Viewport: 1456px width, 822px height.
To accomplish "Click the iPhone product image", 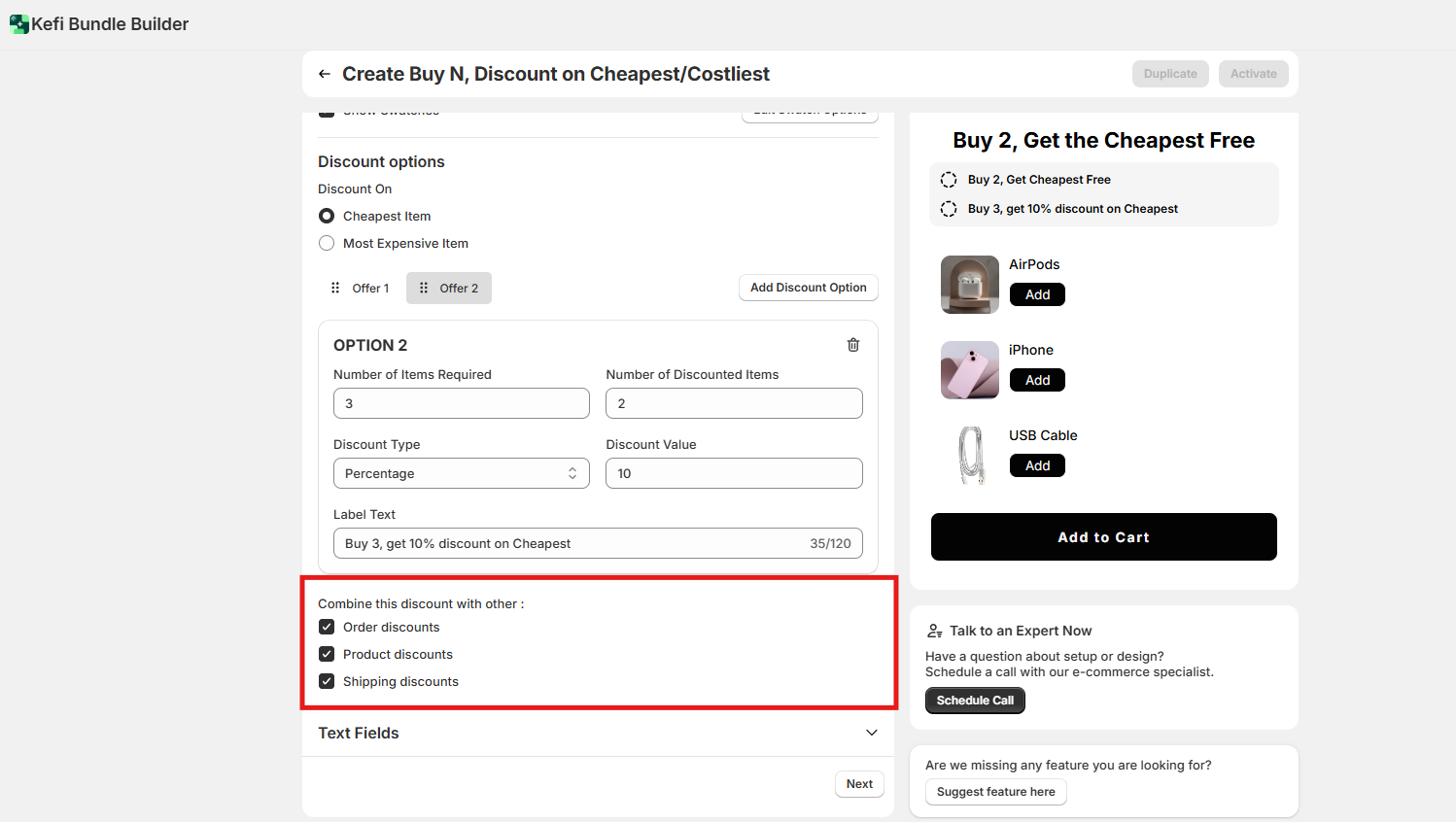I will [969, 370].
